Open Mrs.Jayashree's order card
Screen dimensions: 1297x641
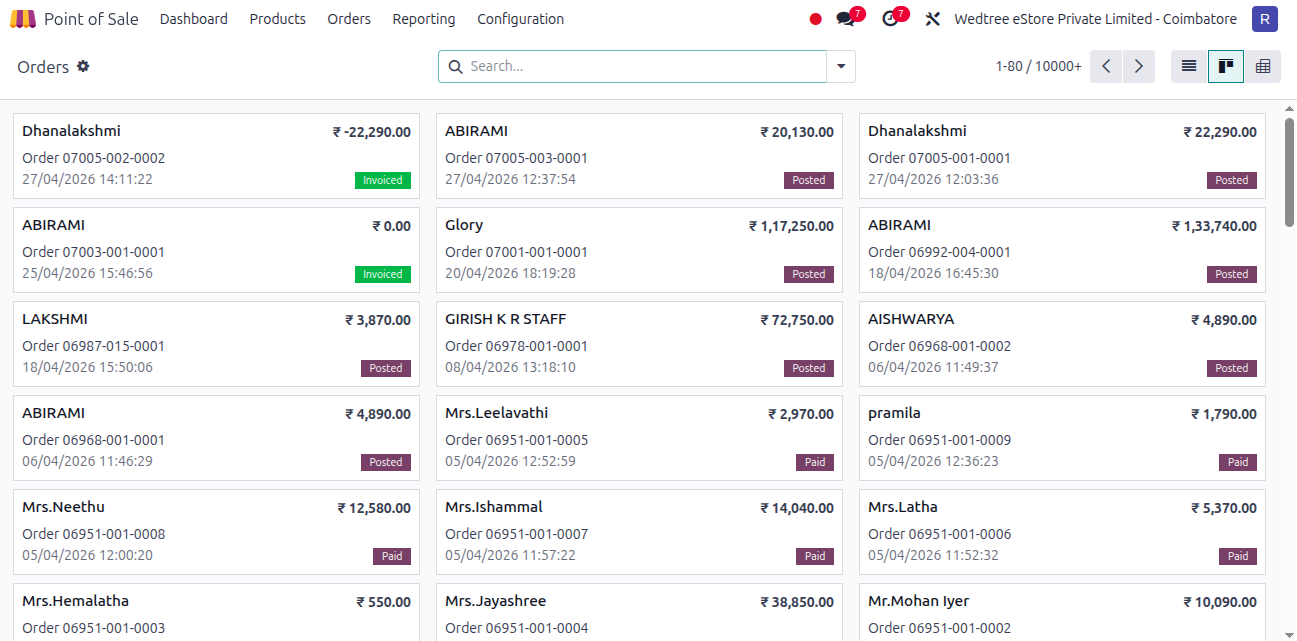(639, 612)
